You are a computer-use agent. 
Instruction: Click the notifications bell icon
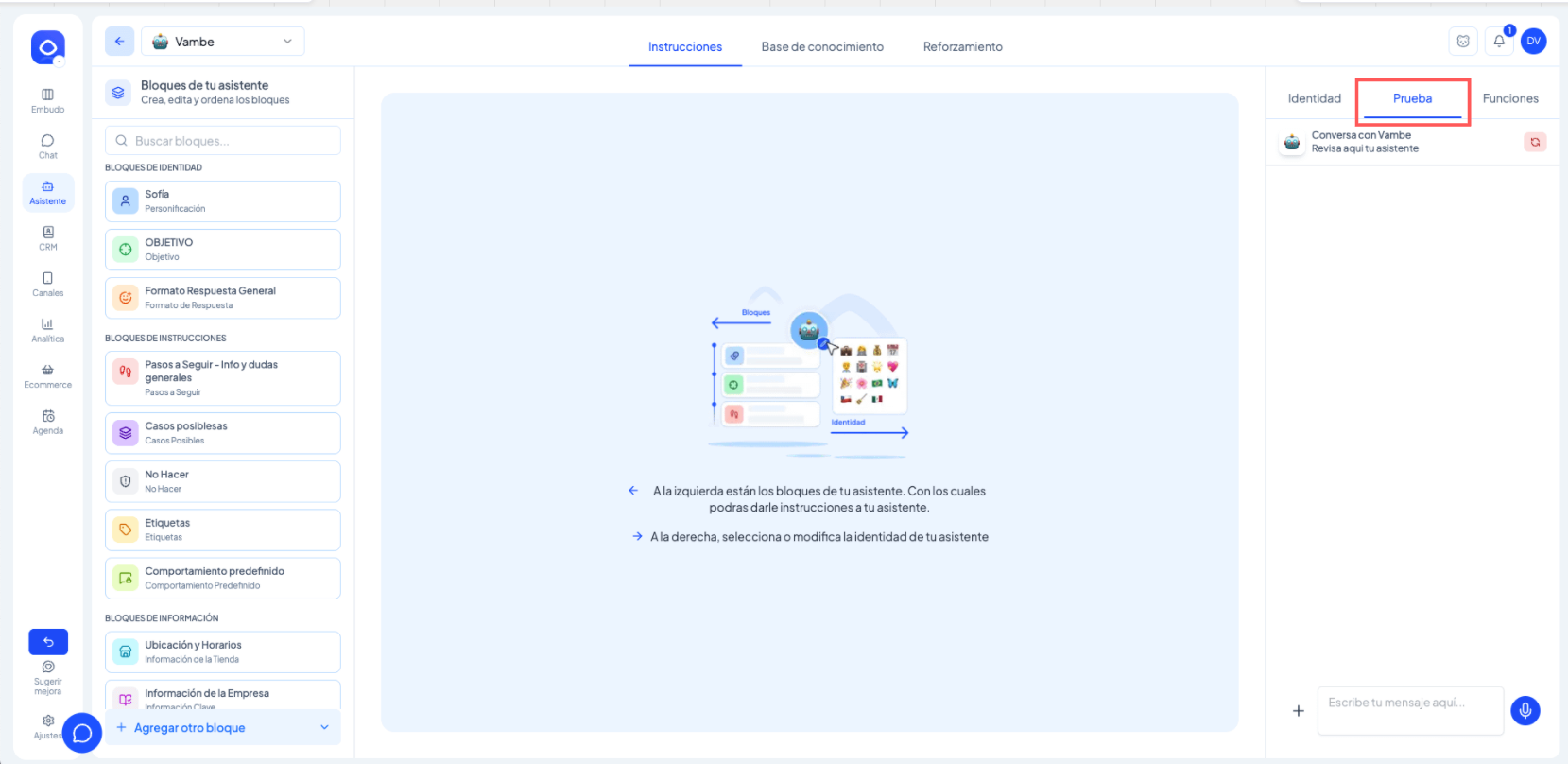1499,42
